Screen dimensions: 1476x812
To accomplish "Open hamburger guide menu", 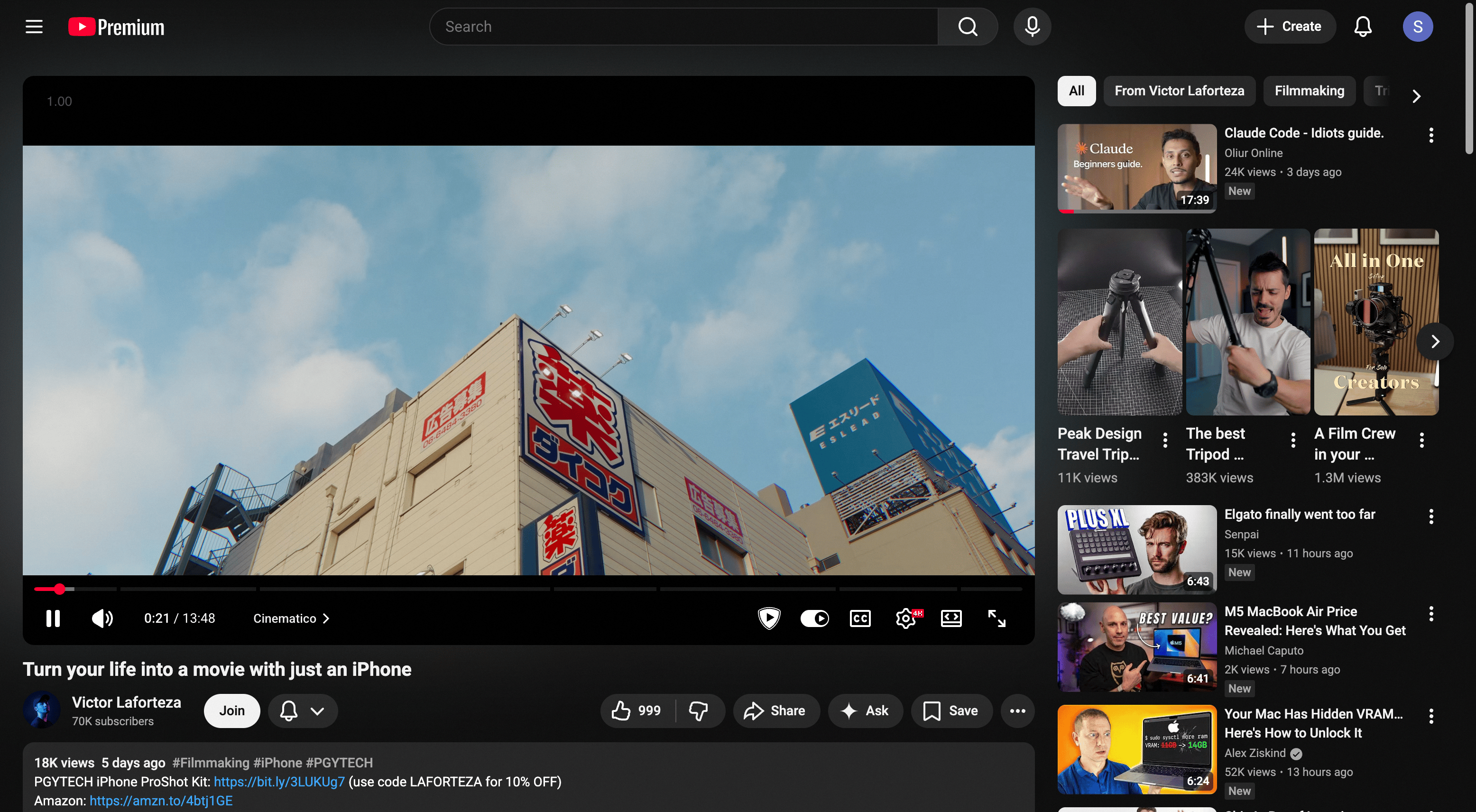I will [34, 27].
